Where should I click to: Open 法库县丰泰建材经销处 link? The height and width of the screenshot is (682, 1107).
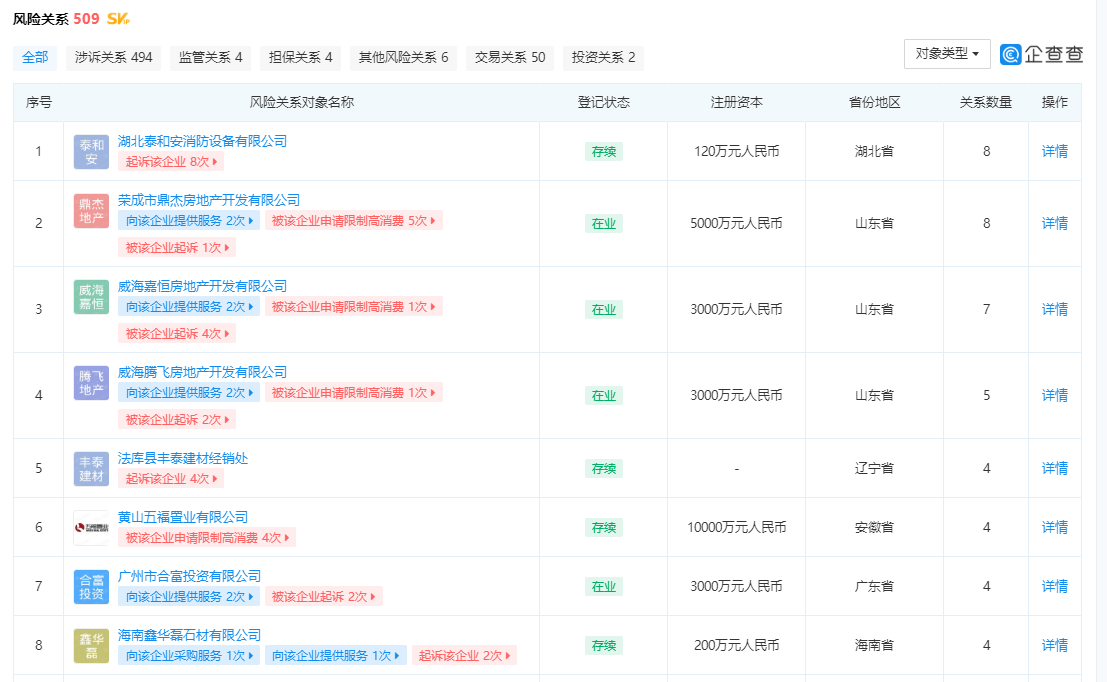[x=182, y=458]
